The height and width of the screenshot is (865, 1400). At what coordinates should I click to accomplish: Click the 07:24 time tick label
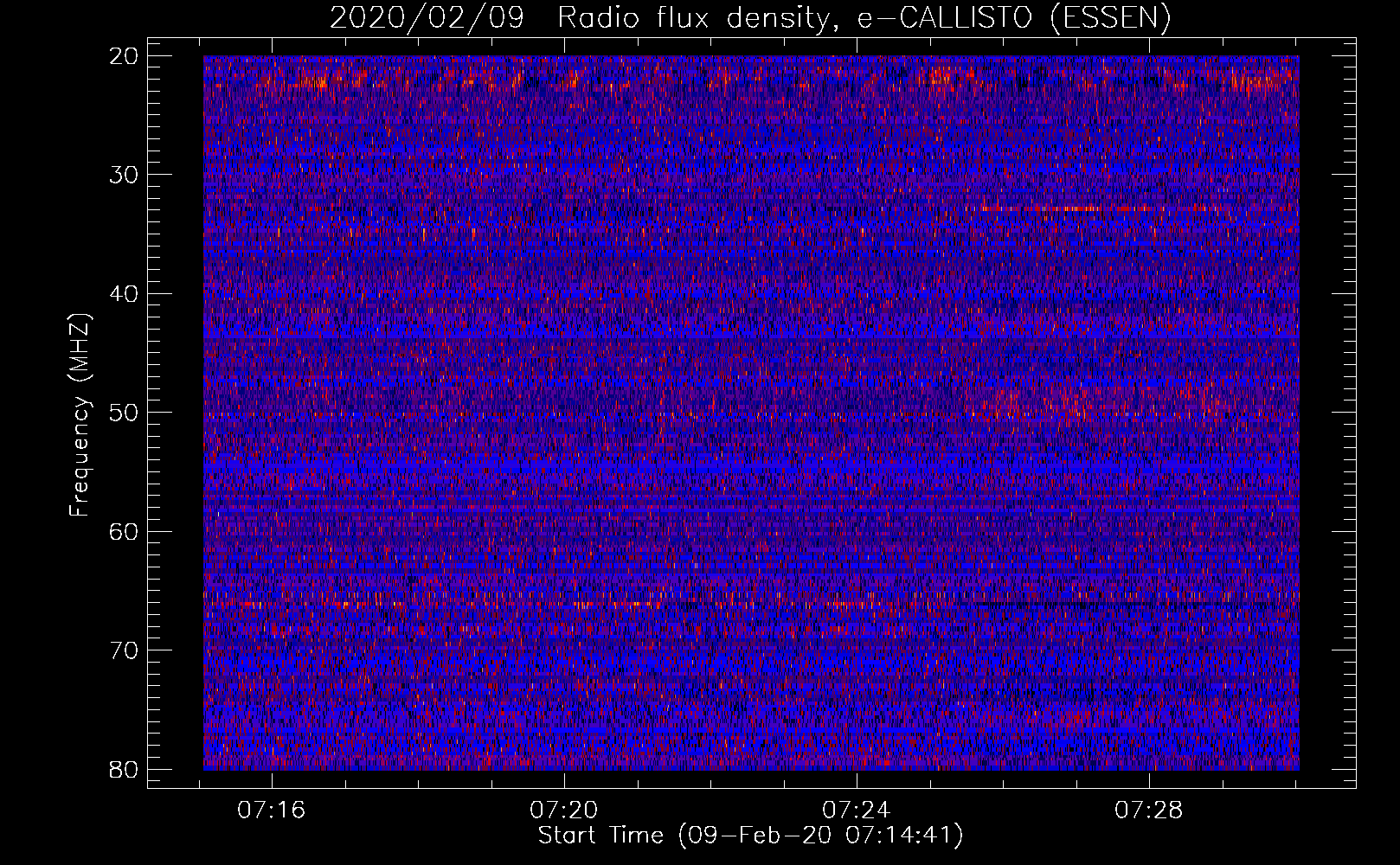coord(857,811)
